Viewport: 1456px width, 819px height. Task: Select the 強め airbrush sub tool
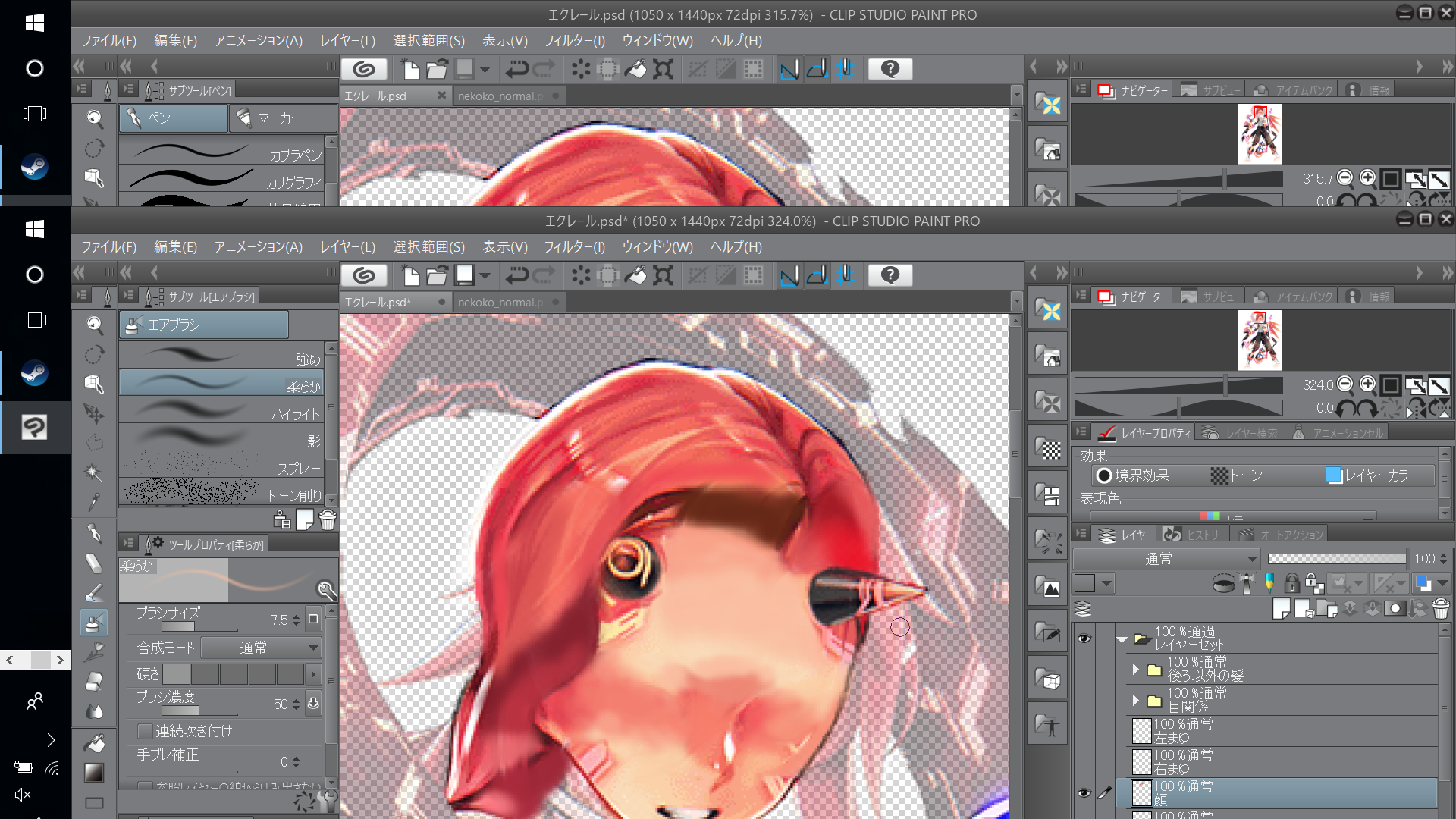221,356
